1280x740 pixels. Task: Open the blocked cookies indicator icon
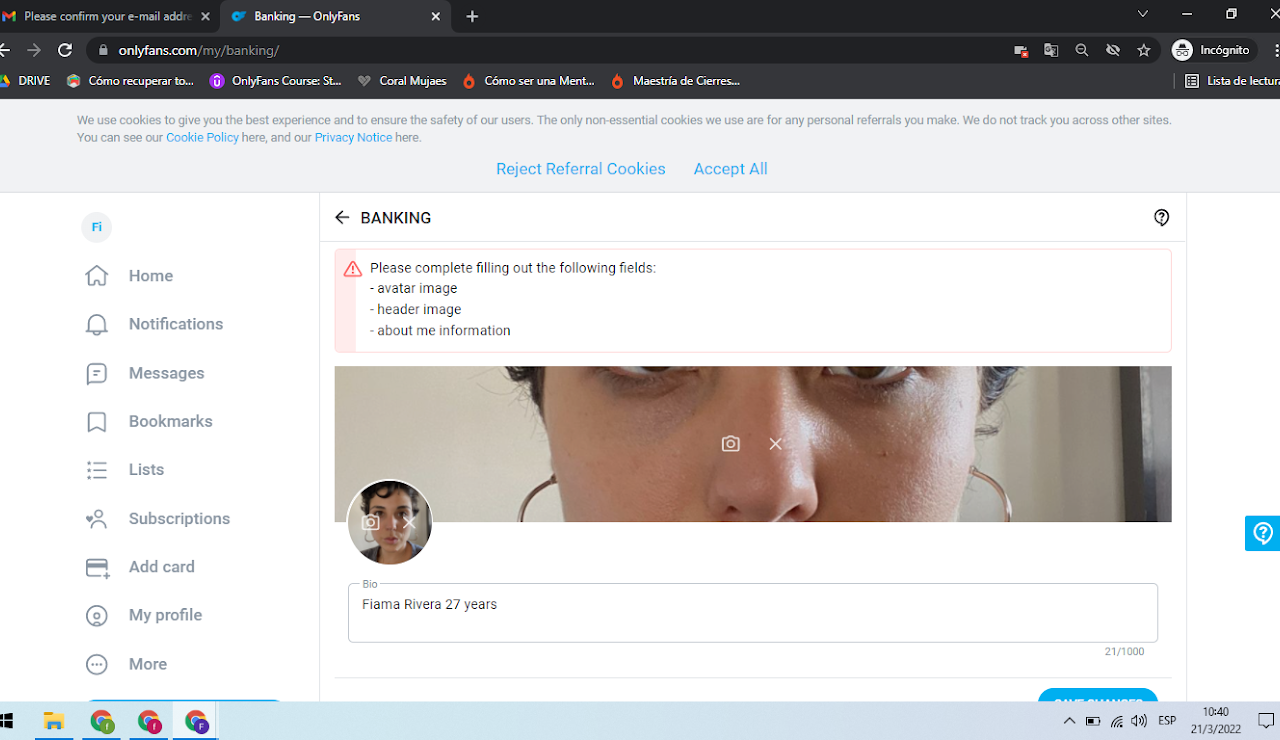[x=1020, y=50]
